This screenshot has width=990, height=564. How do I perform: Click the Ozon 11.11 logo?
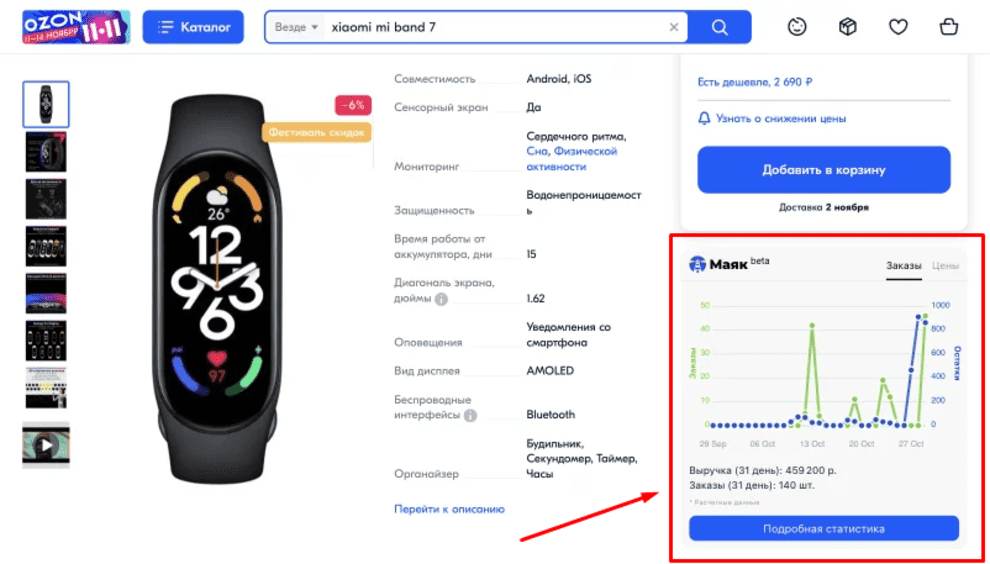tap(76, 27)
